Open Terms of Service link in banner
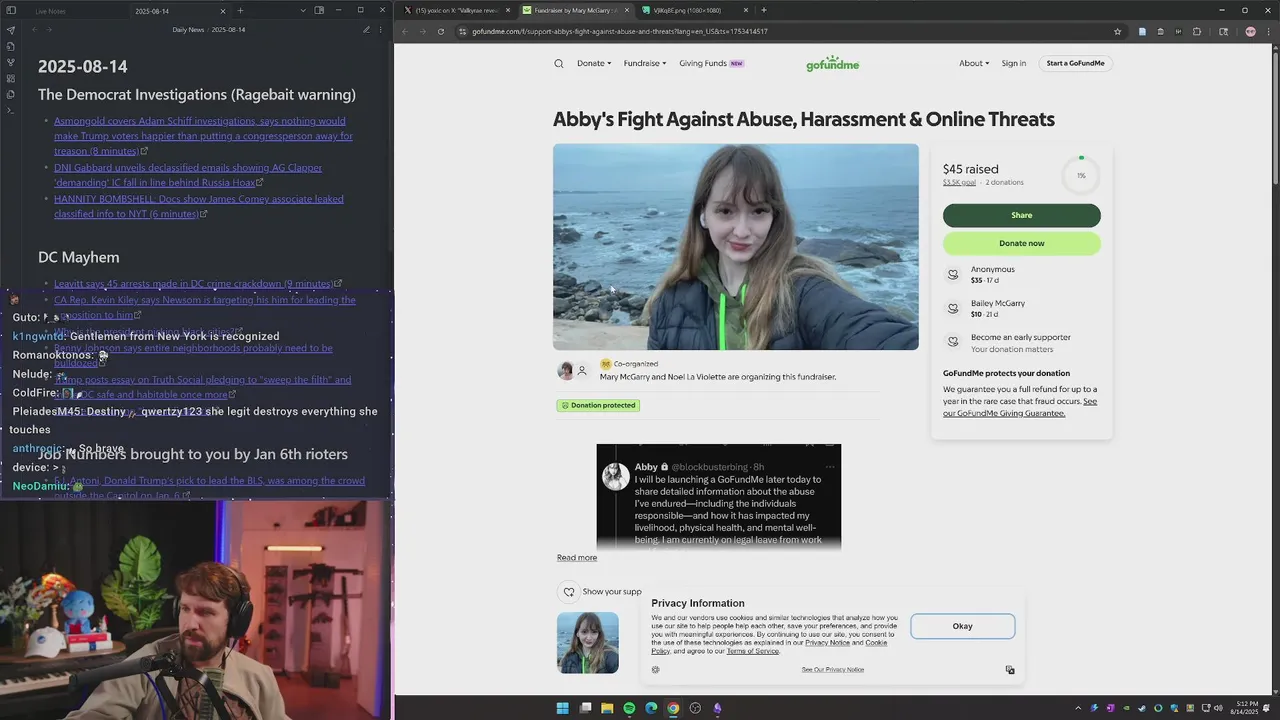Screen dimensions: 1280x720 pos(753,651)
